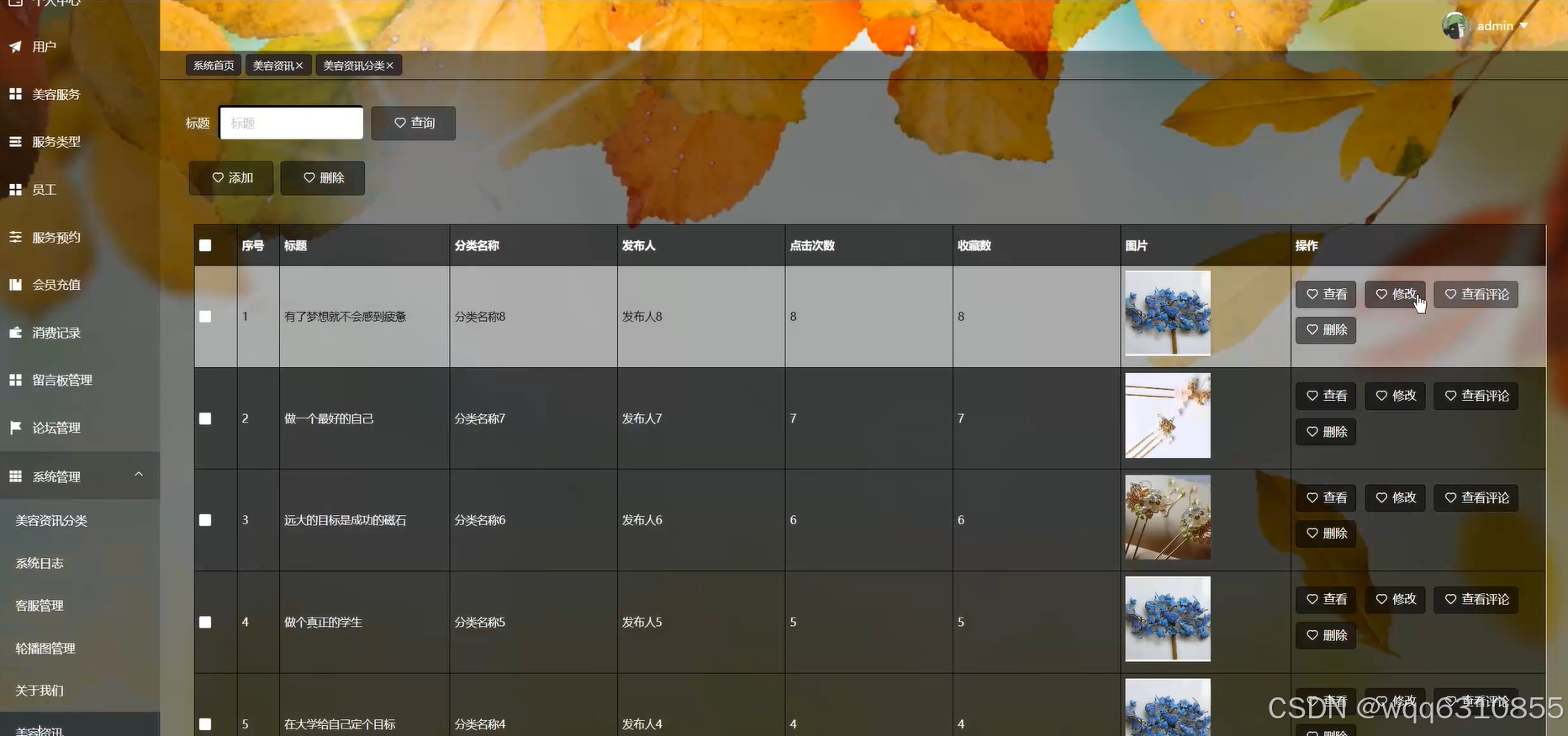The image size is (1568, 736).
Task: Click 删除 for 做一个最好的自己
Action: (1326, 432)
